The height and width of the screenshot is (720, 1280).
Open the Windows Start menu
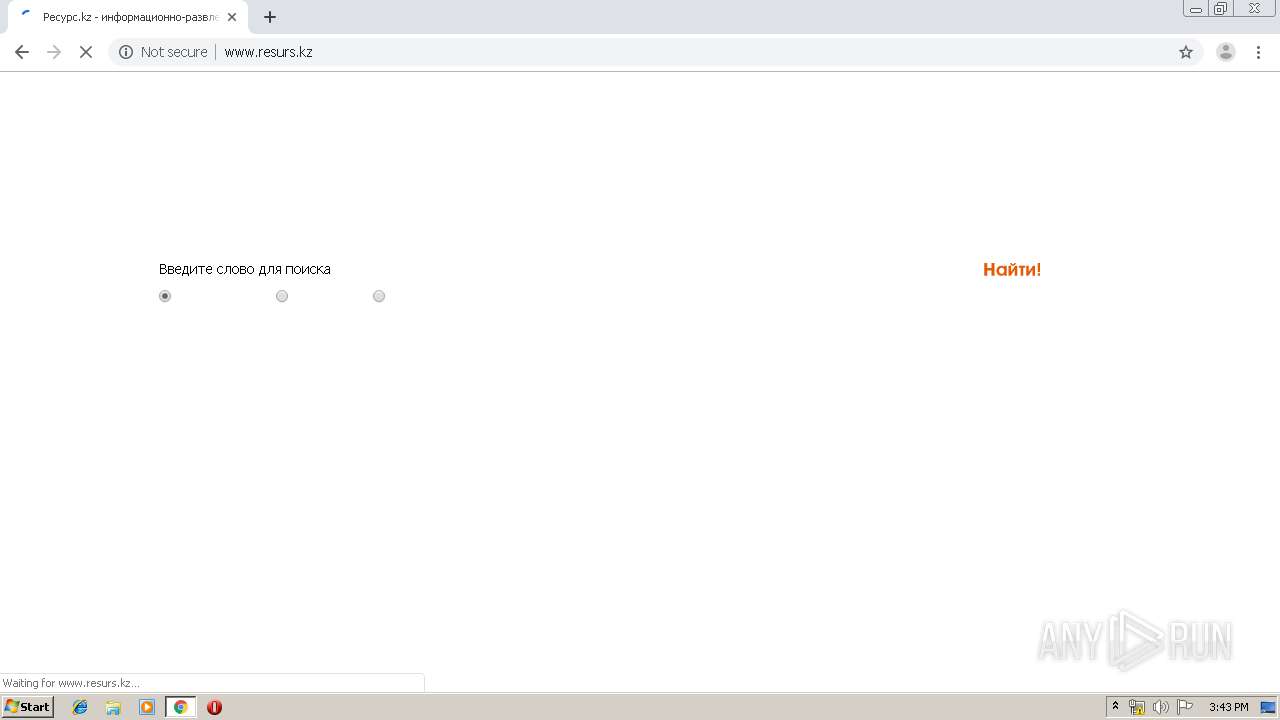(x=27, y=707)
